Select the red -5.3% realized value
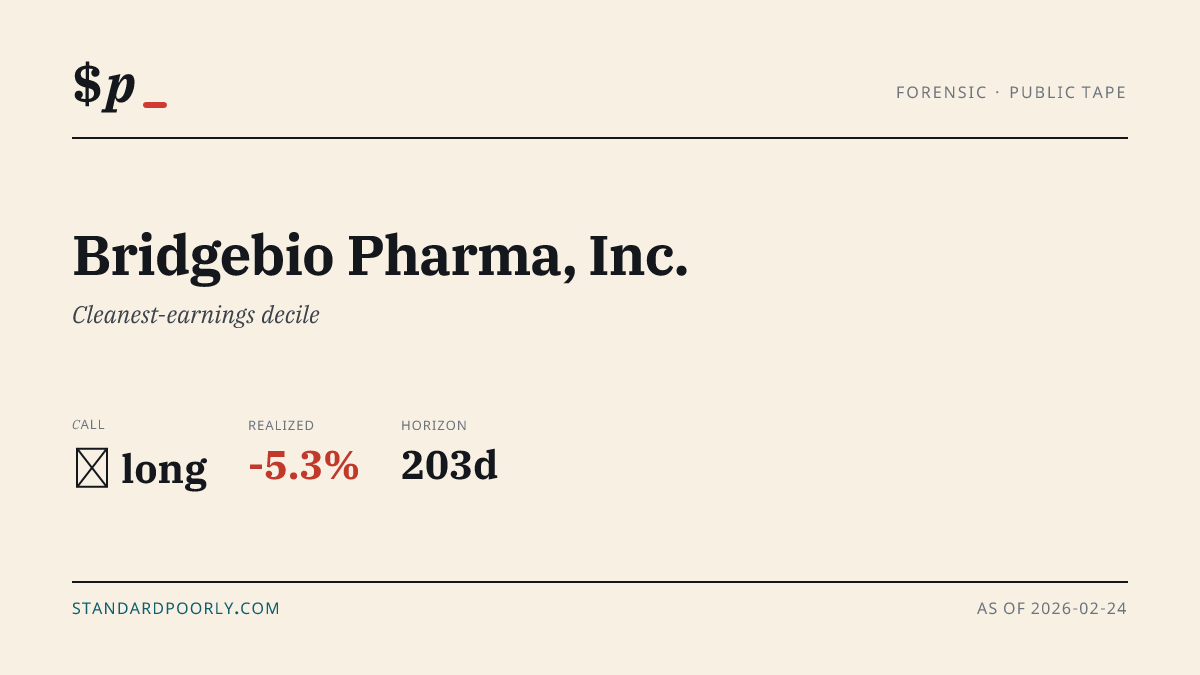Screen dimensions: 1200x675 click(x=304, y=466)
